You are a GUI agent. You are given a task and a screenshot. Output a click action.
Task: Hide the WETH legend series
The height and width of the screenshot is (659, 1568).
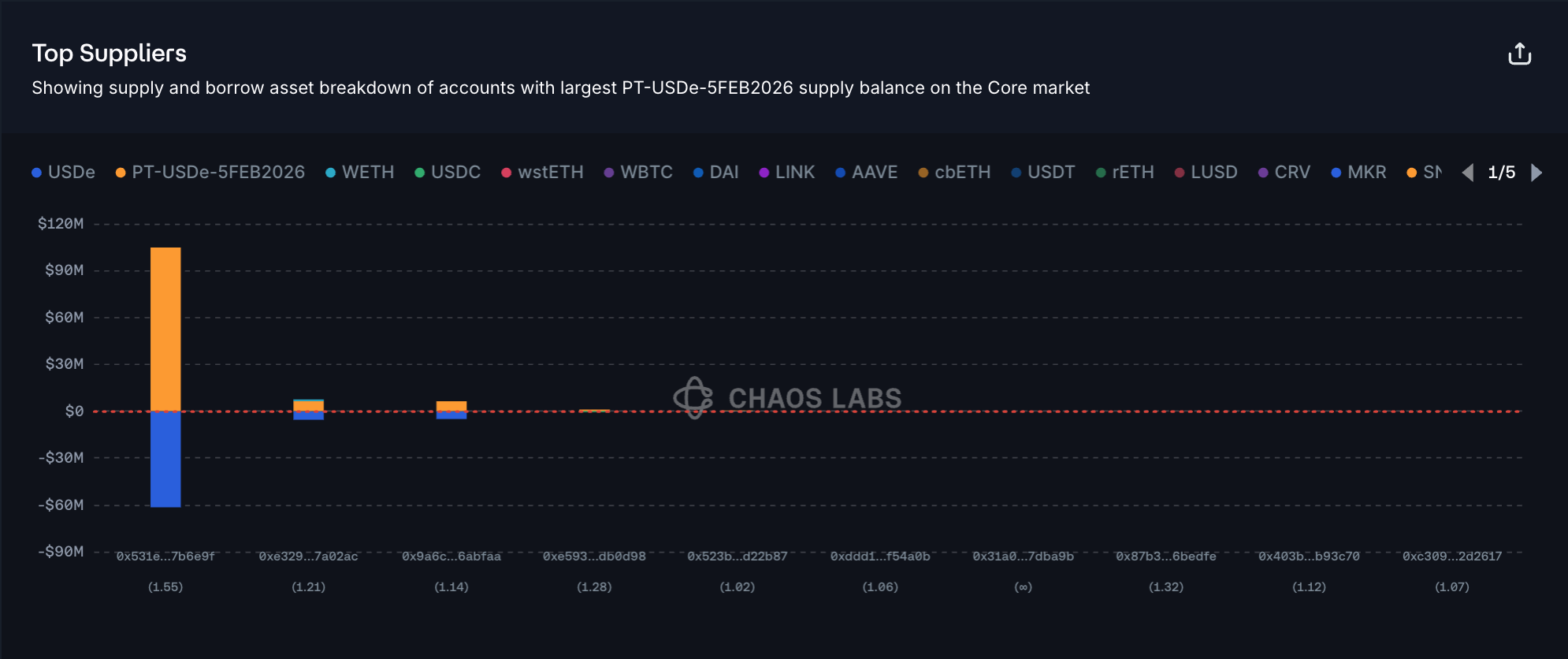(359, 173)
